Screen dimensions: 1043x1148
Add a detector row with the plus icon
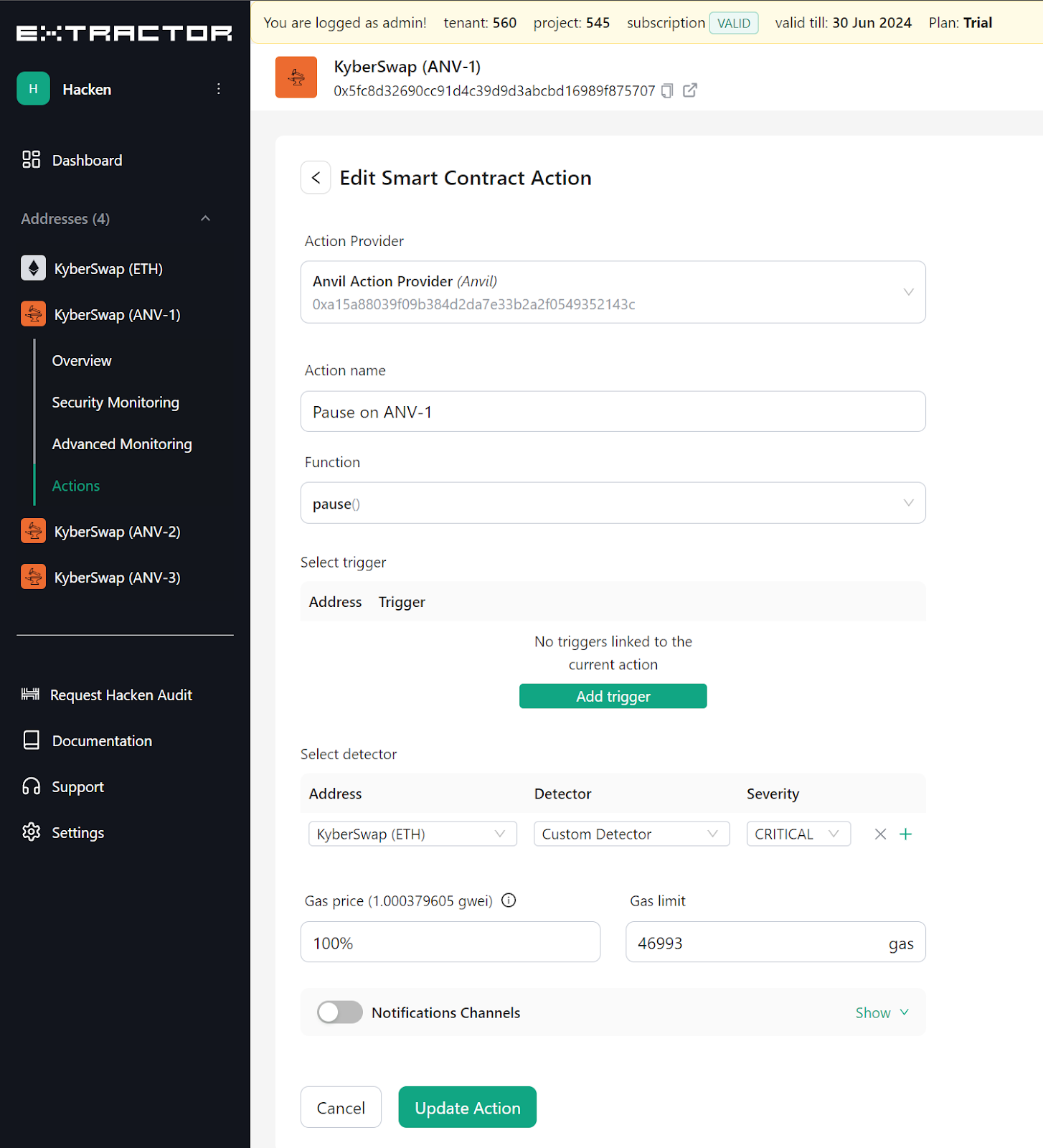[x=906, y=834]
